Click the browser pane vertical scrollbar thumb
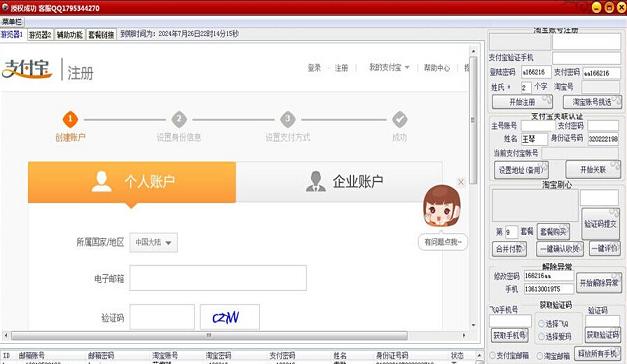Screen dimensions: 627x364 click(x=473, y=120)
